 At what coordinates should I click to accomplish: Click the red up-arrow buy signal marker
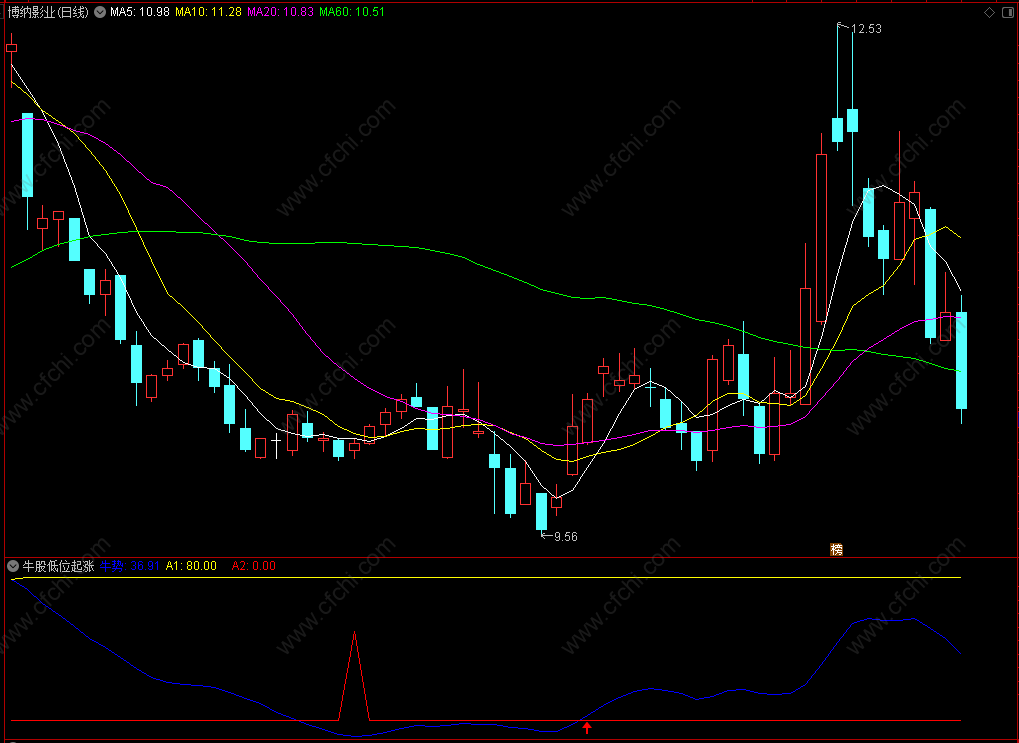tap(587, 727)
